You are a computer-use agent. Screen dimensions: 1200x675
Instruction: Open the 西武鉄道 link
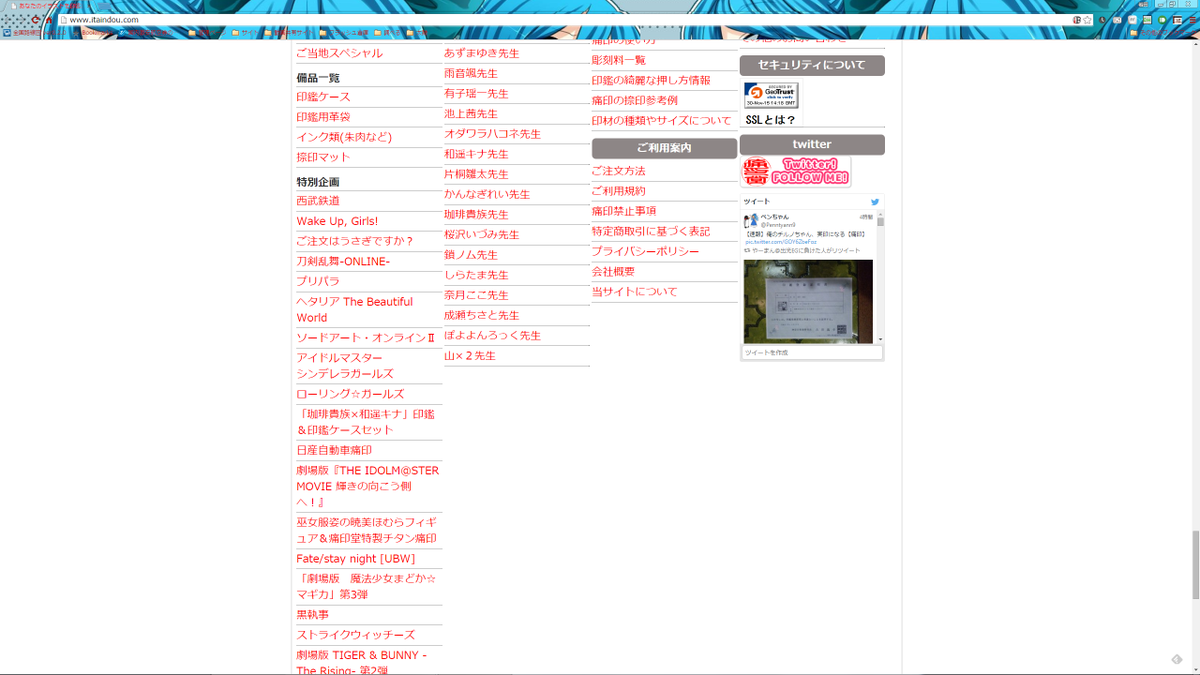pos(318,201)
